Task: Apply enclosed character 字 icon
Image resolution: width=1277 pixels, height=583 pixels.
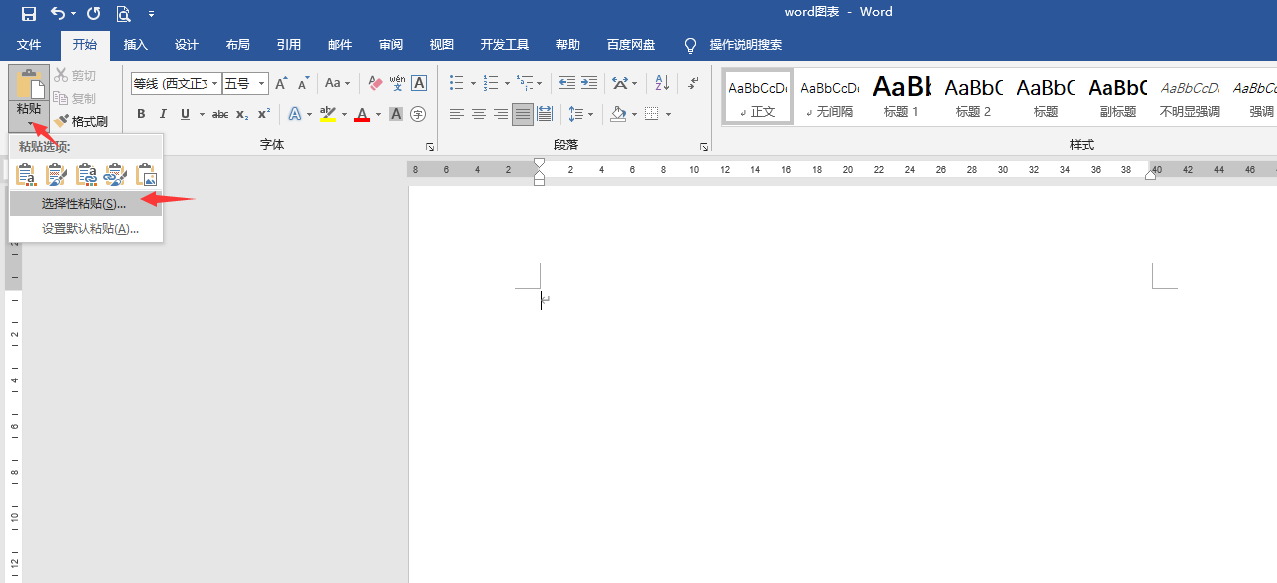Action: click(x=418, y=114)
